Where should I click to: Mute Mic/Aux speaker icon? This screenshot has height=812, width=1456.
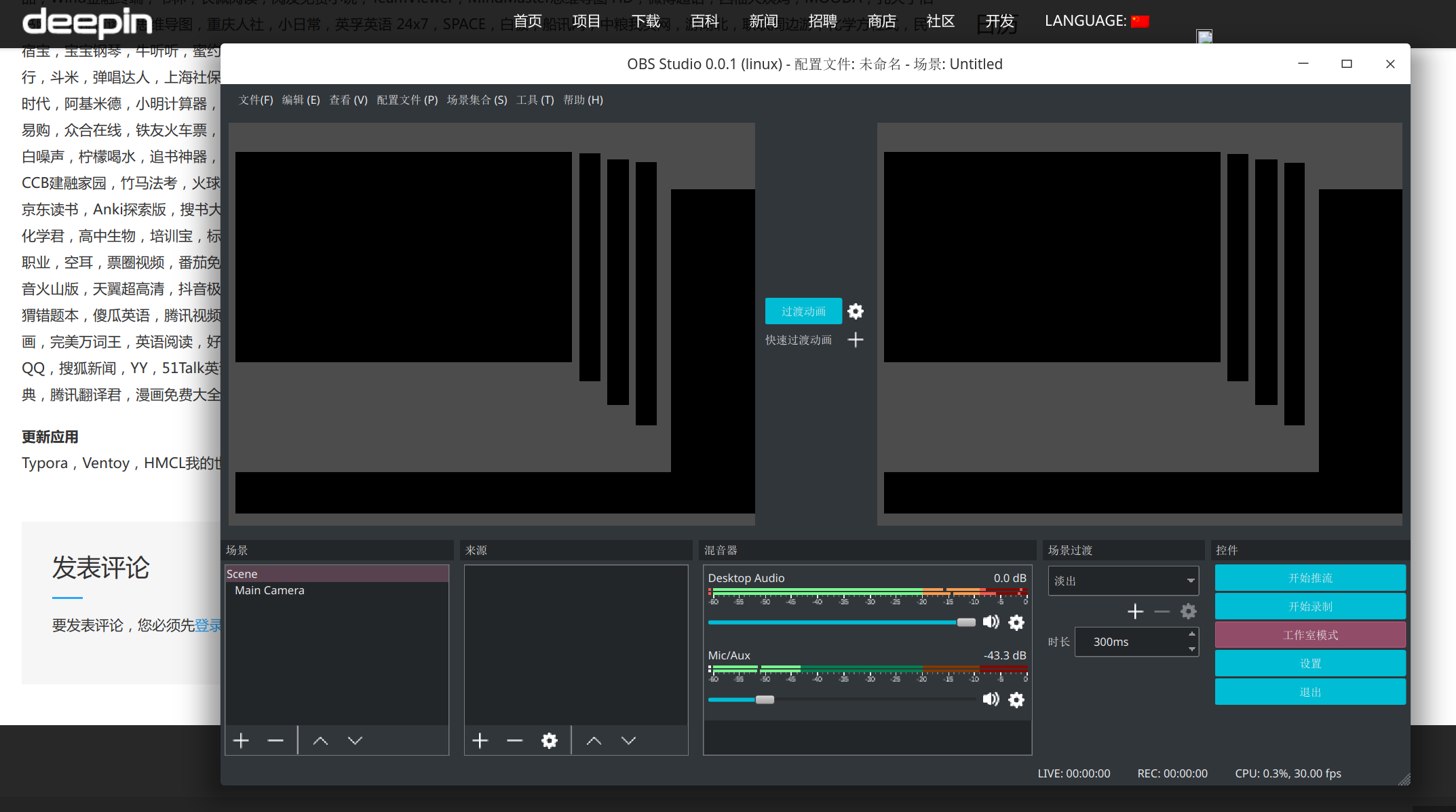991,699
